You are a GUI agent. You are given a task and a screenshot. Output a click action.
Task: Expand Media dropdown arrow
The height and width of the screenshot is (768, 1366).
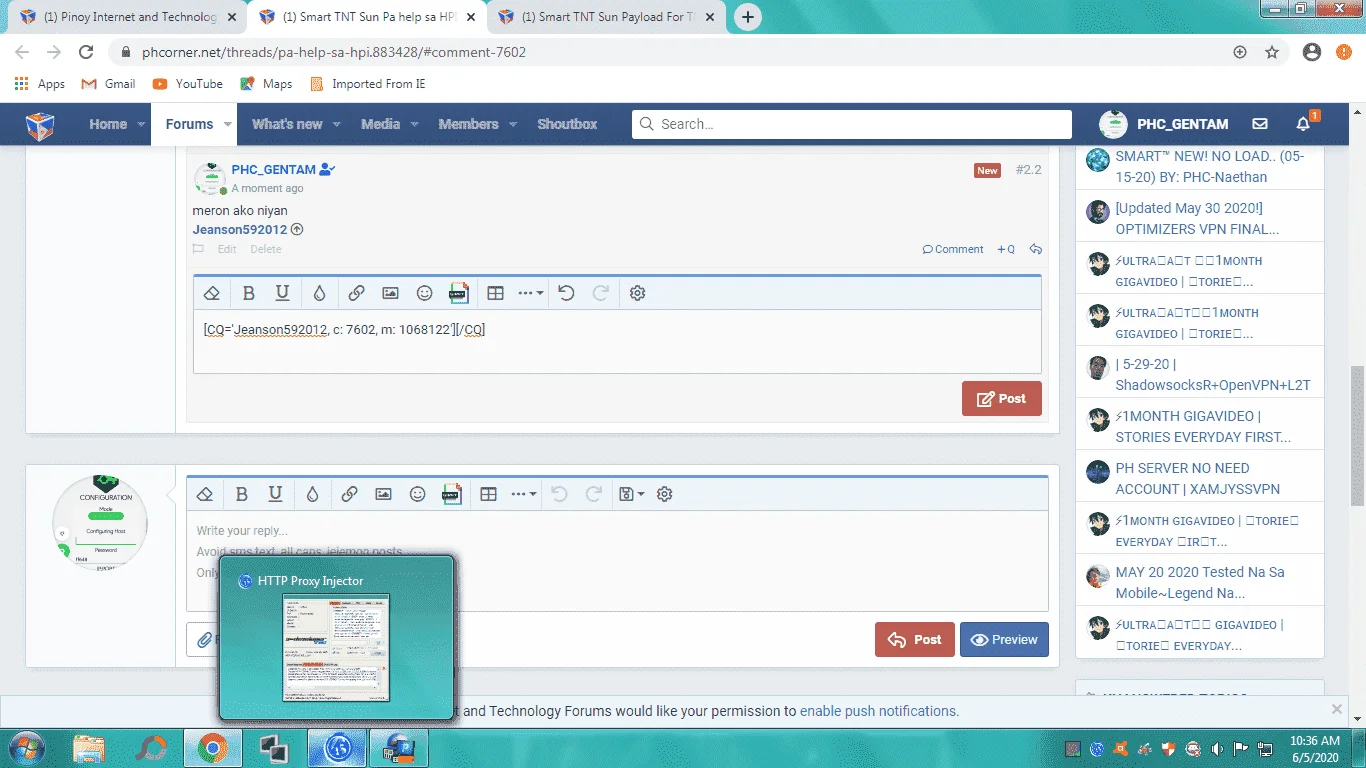(414, 124)
